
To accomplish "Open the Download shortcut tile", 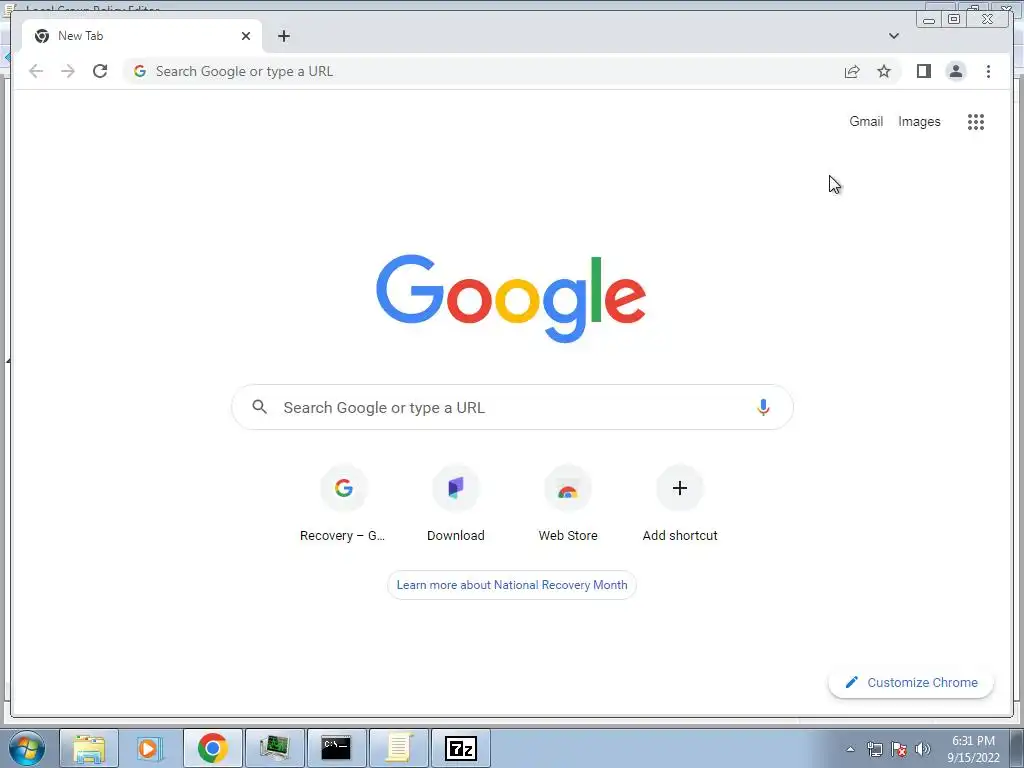I will coord(456,504).
